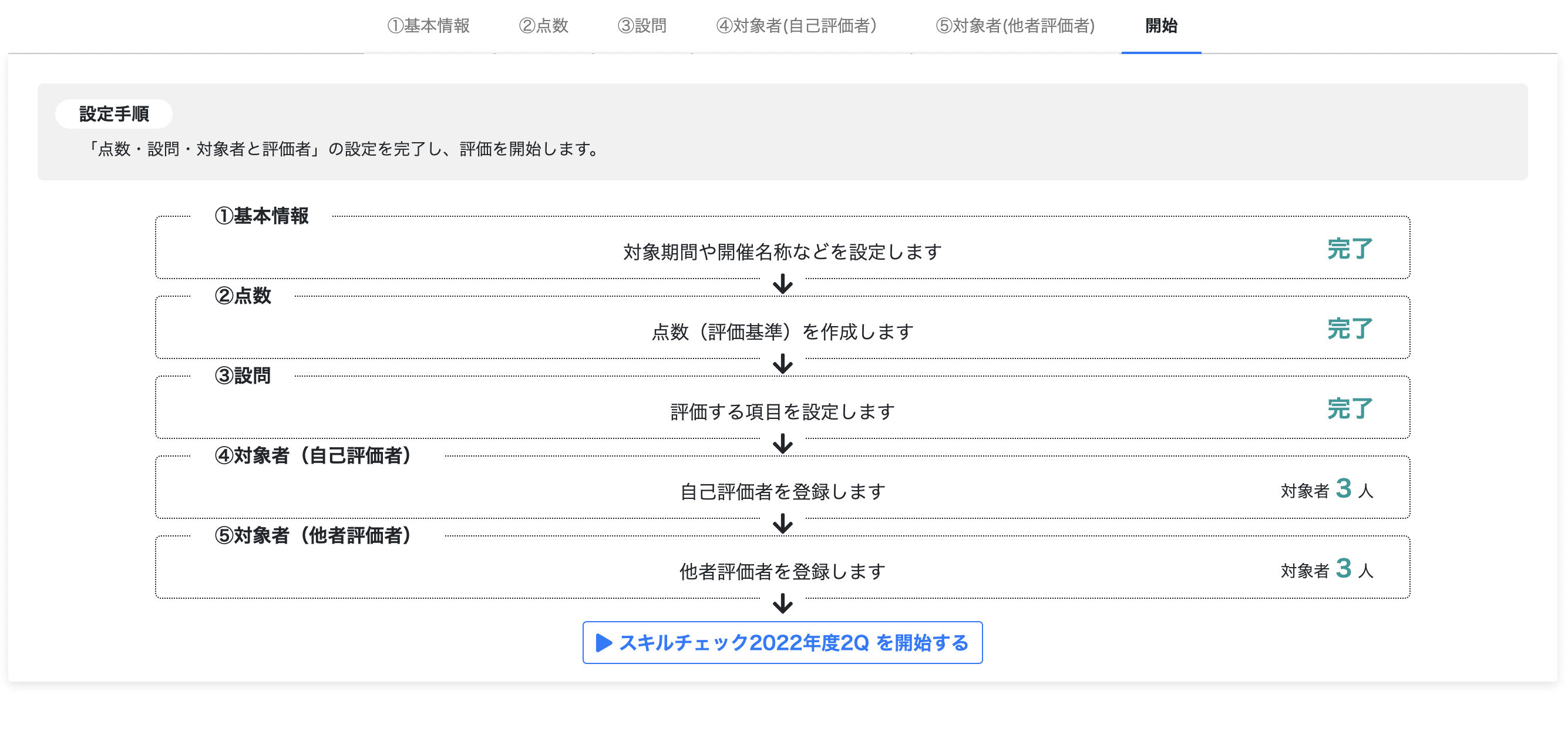Click スキルチェック2022年度2Q を開始する button
Image resolution: width=1568 pixels, height=731 pixels.
coord(782,643)
